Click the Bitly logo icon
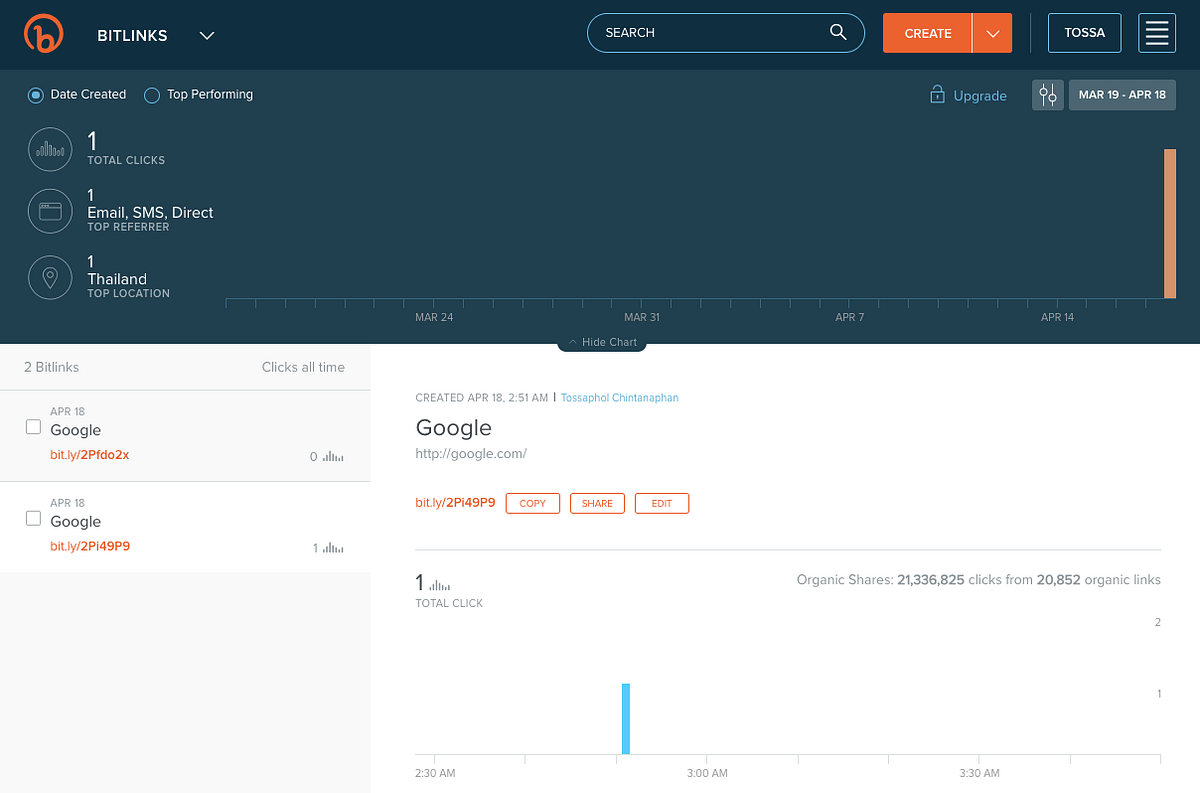 tap(43, 33)
